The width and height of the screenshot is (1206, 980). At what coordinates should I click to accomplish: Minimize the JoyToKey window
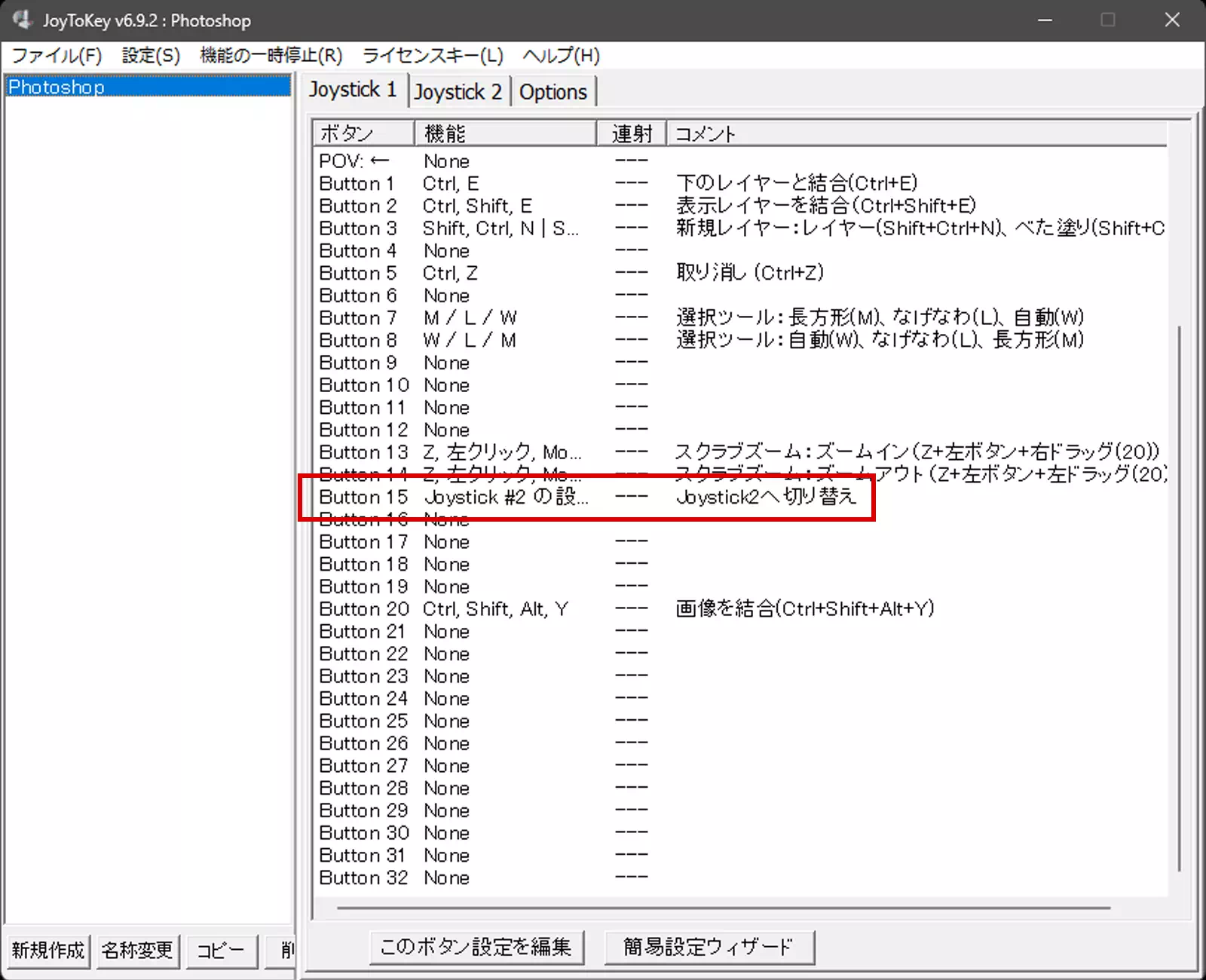coord(1045,20)
